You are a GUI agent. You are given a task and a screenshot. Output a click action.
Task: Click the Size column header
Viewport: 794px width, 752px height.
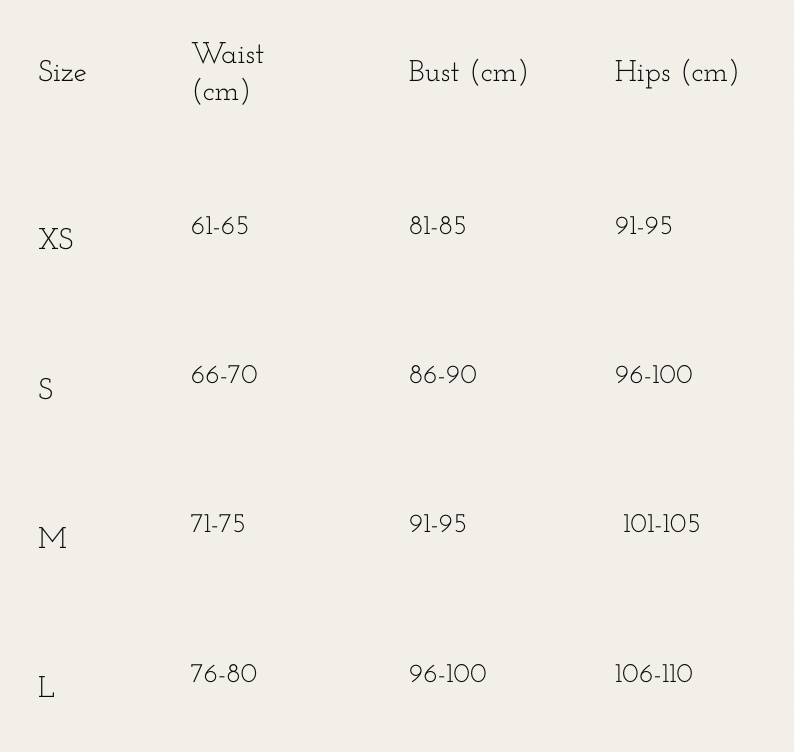click(x=62, y=73)
